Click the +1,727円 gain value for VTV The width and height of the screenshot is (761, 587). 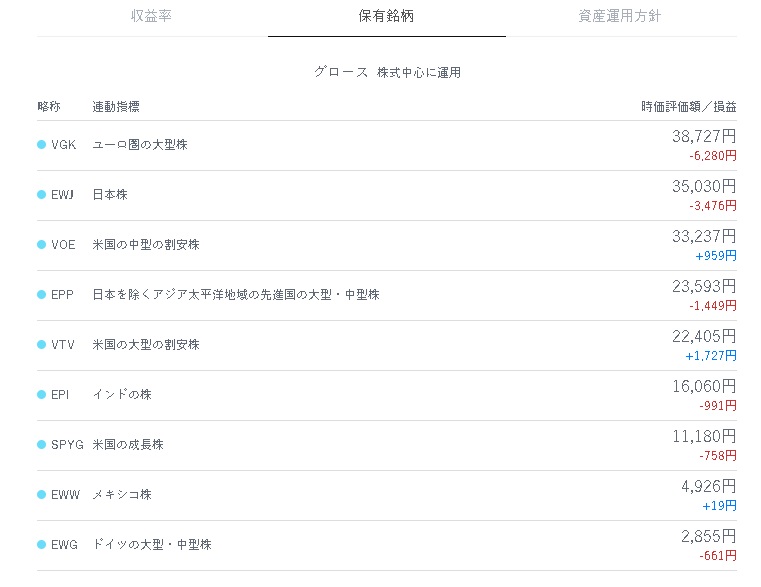(711, 356)
